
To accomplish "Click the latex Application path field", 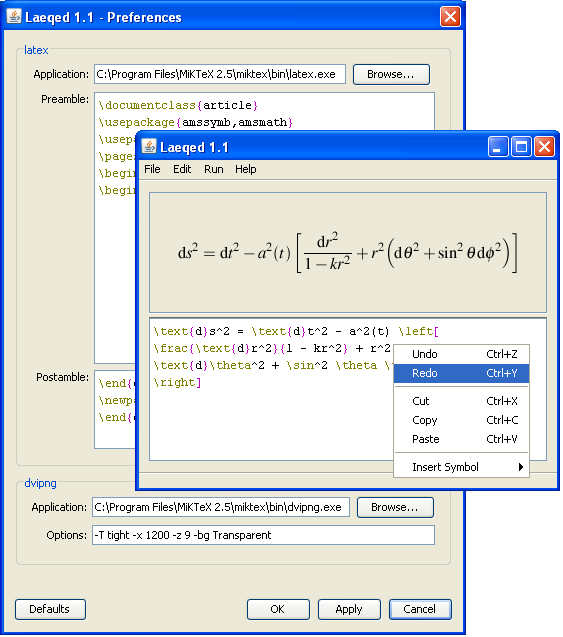I will tap(220, 74).
